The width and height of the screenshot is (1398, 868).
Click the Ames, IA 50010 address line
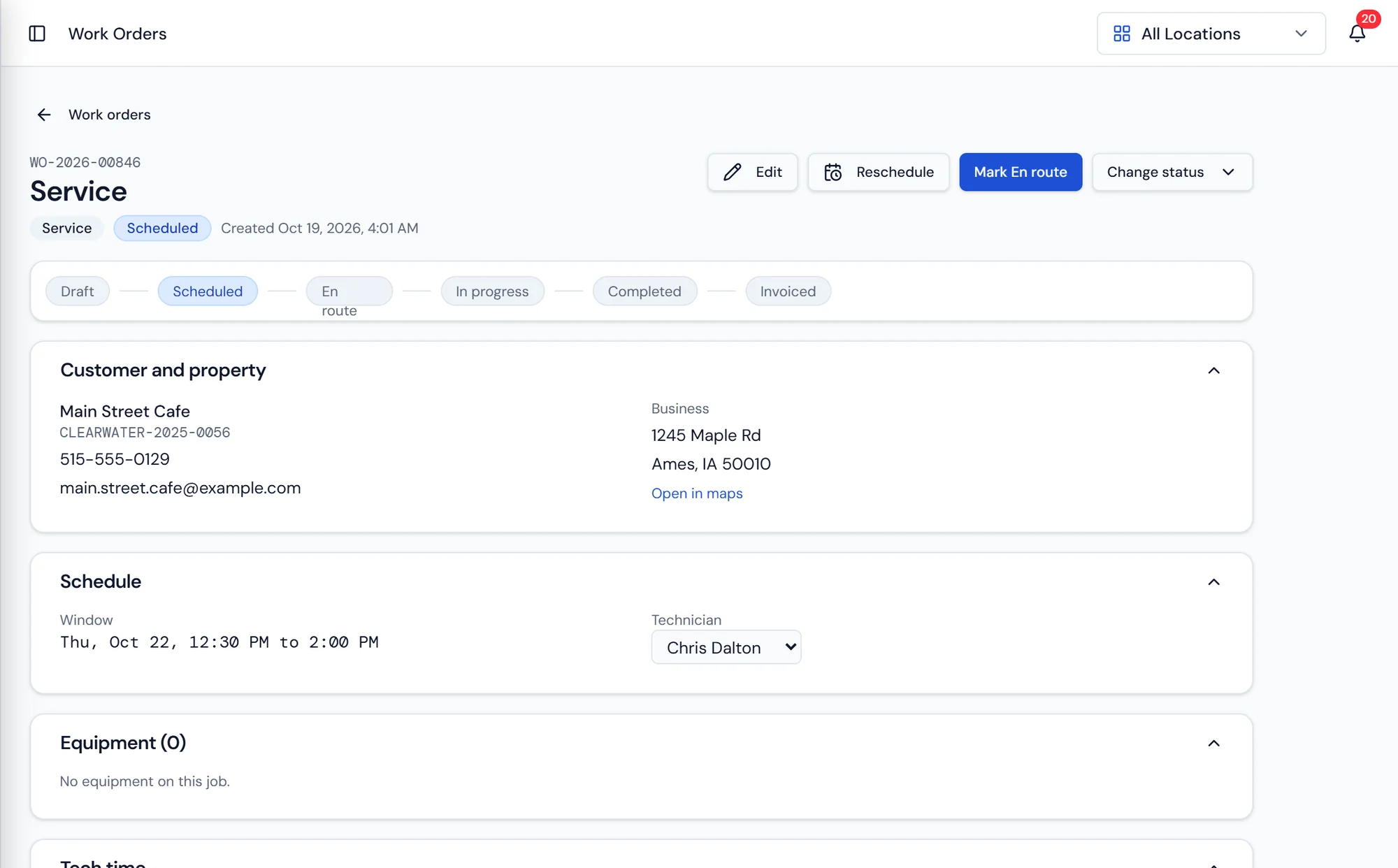[x=711, y=464]
